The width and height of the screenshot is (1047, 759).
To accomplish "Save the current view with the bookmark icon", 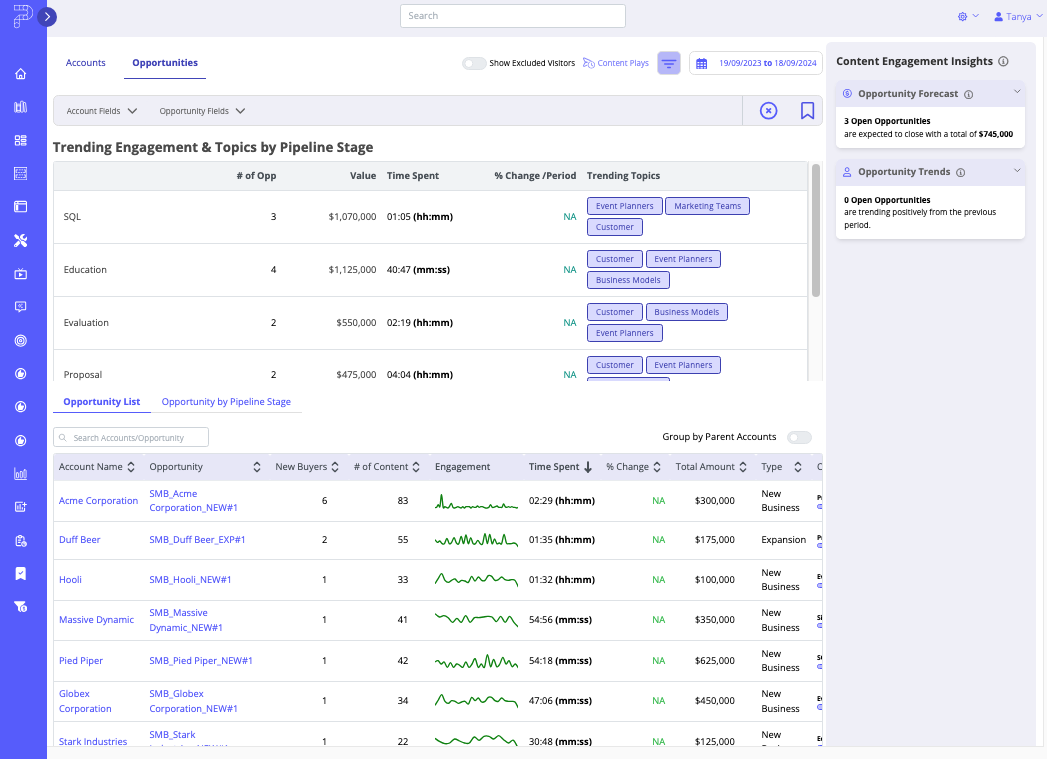I will click(808, 110).
